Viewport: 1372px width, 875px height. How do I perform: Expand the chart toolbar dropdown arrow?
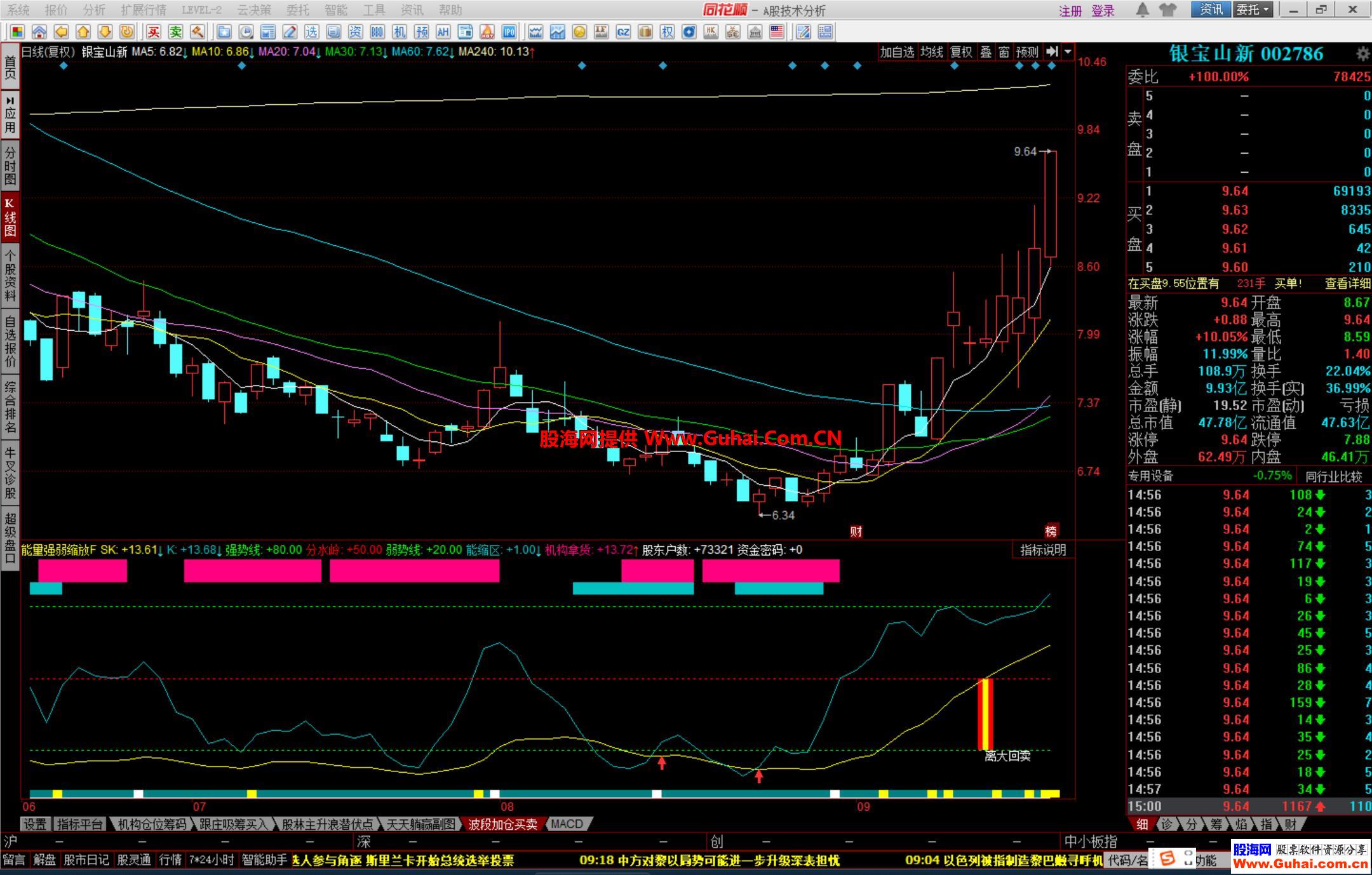coord(1068,52)
